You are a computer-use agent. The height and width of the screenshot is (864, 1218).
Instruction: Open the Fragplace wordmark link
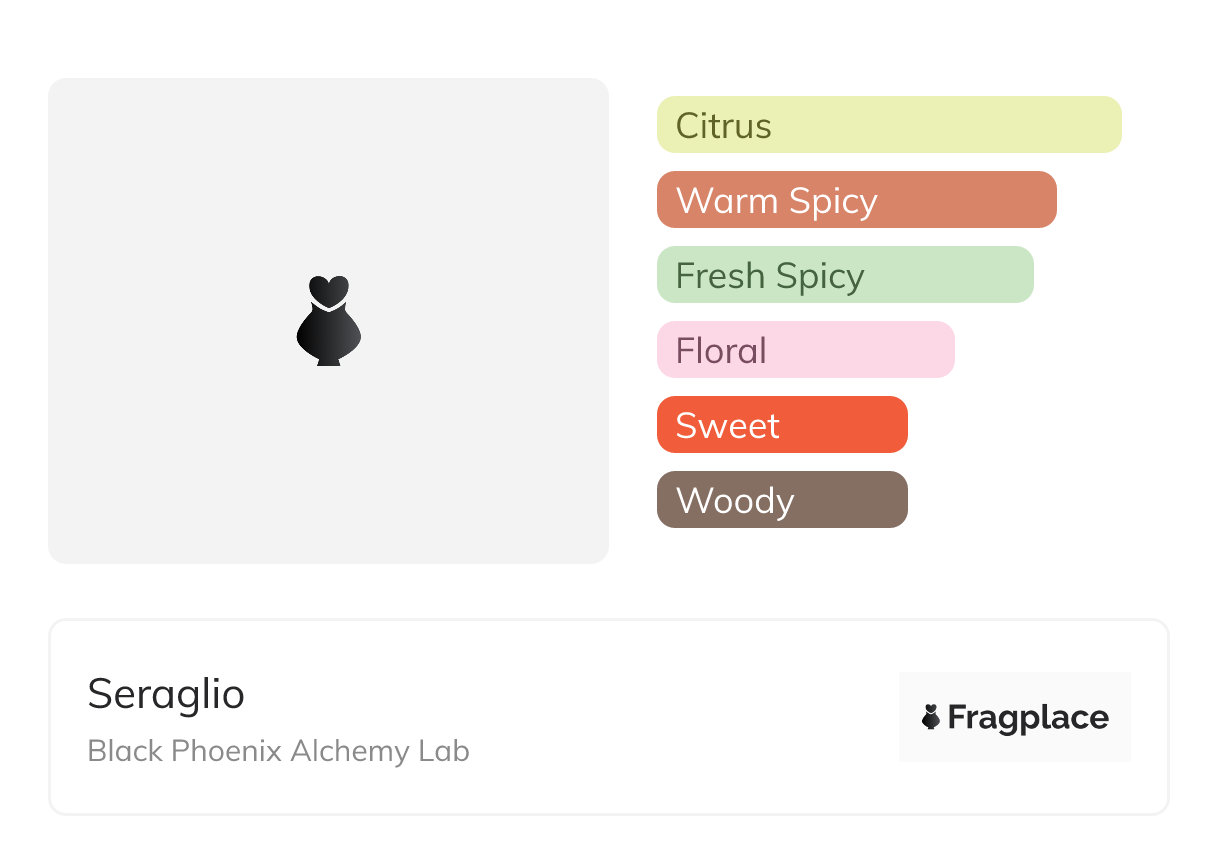[1028, 717]
